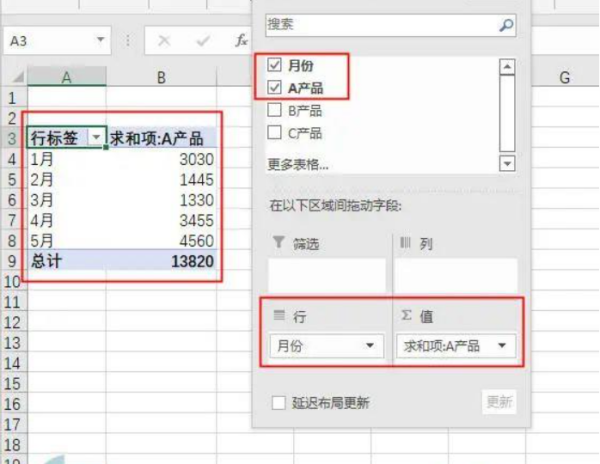Screen dimensions: 600x464
Task: Click the Name Box showing A3
Action: 57,40
